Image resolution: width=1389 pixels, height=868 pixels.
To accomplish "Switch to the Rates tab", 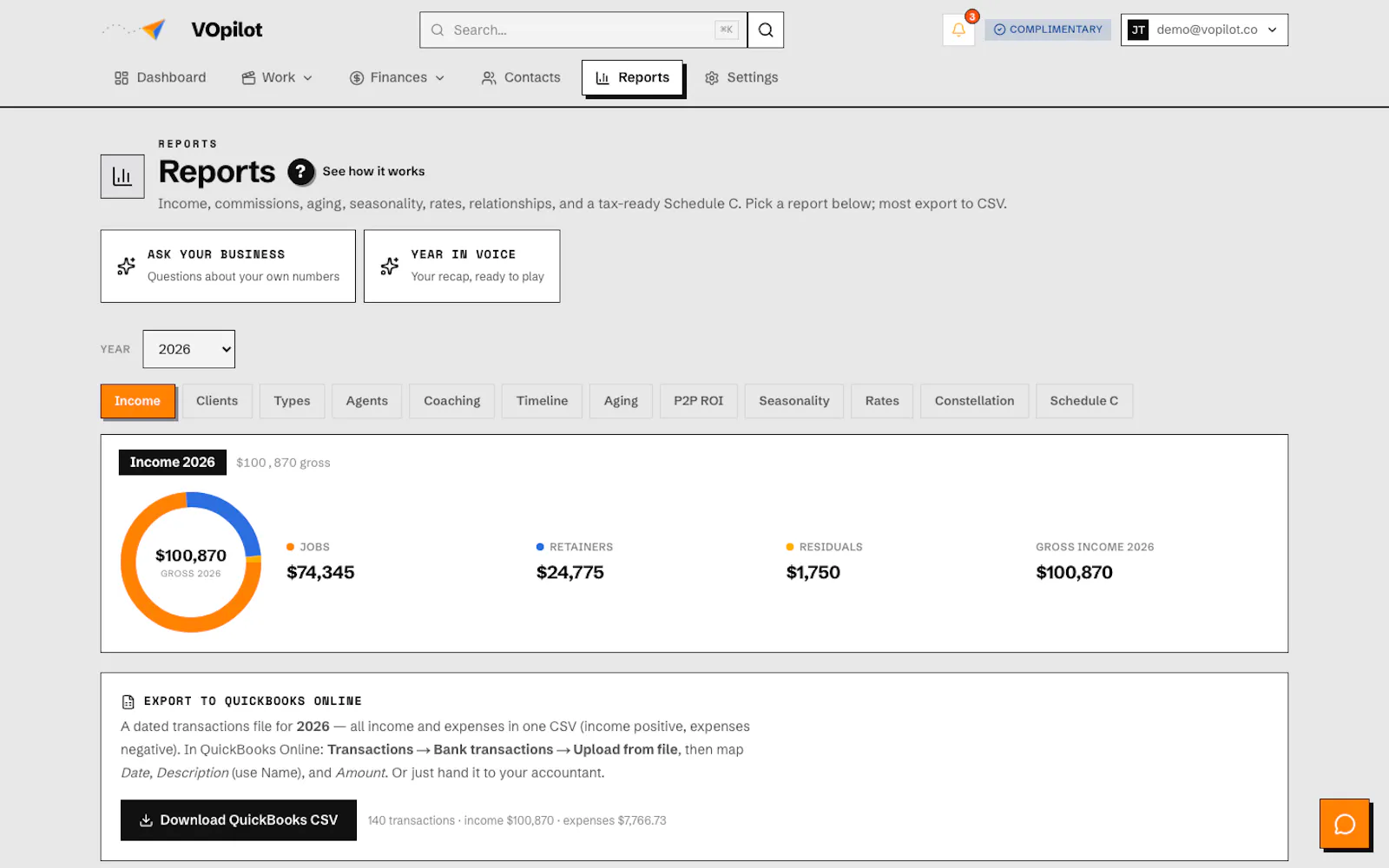I will (882, 401).
